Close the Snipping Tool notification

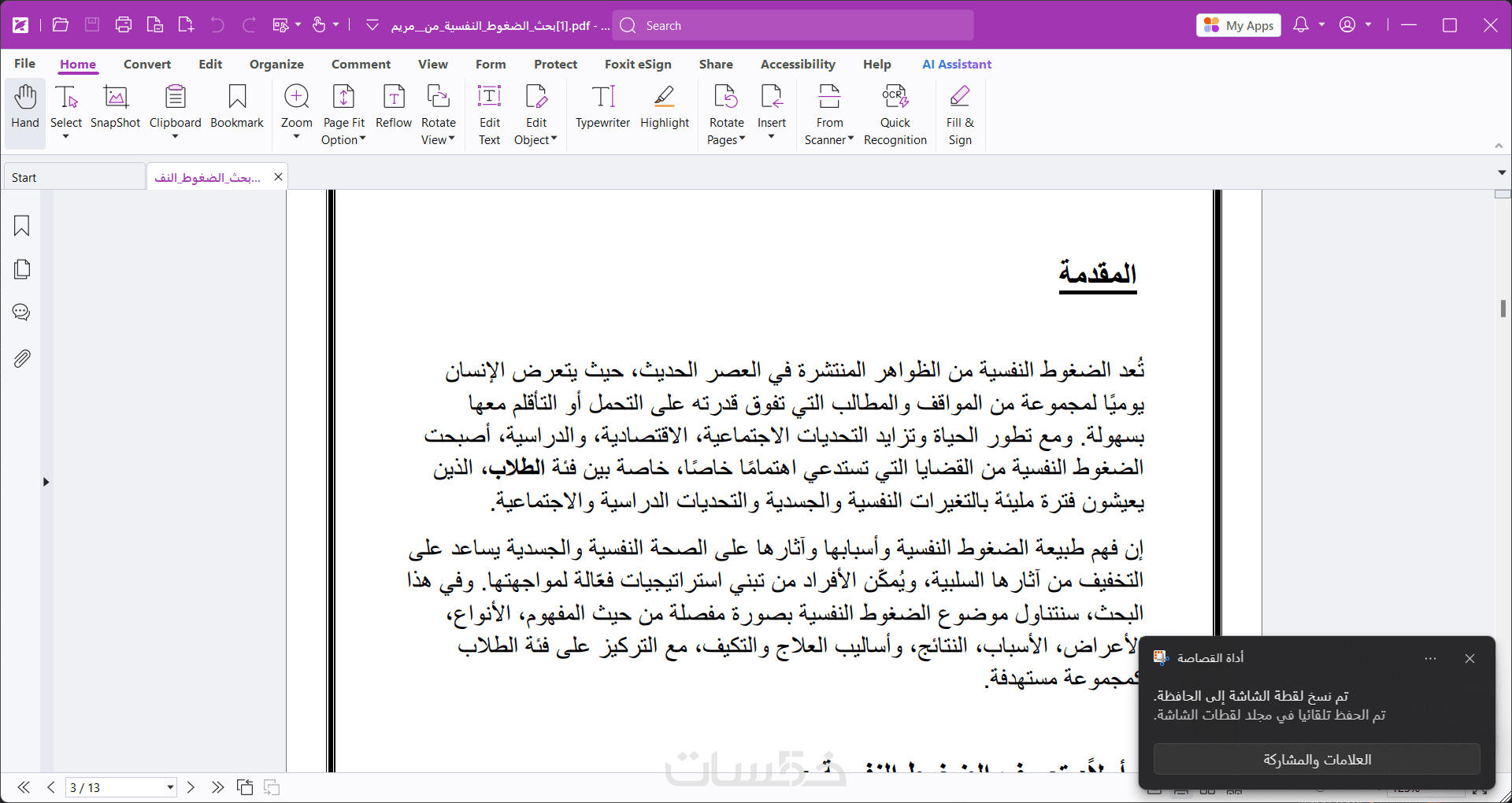(x=1469, y=658)
